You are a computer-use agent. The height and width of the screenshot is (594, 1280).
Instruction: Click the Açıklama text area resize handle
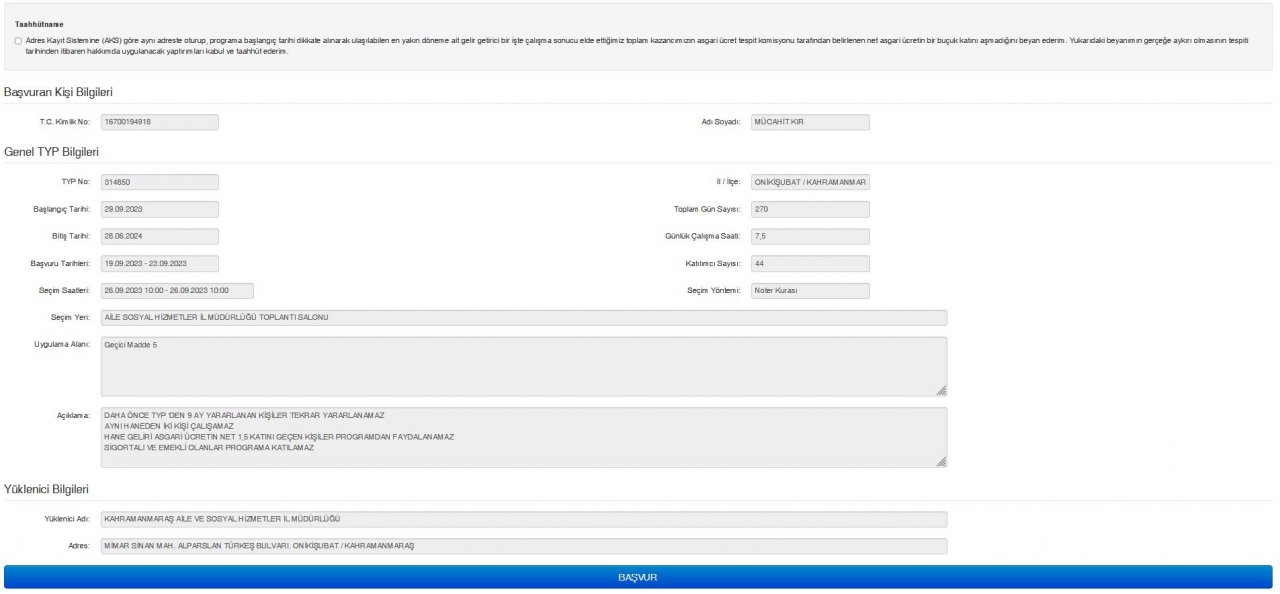(941, 462)
